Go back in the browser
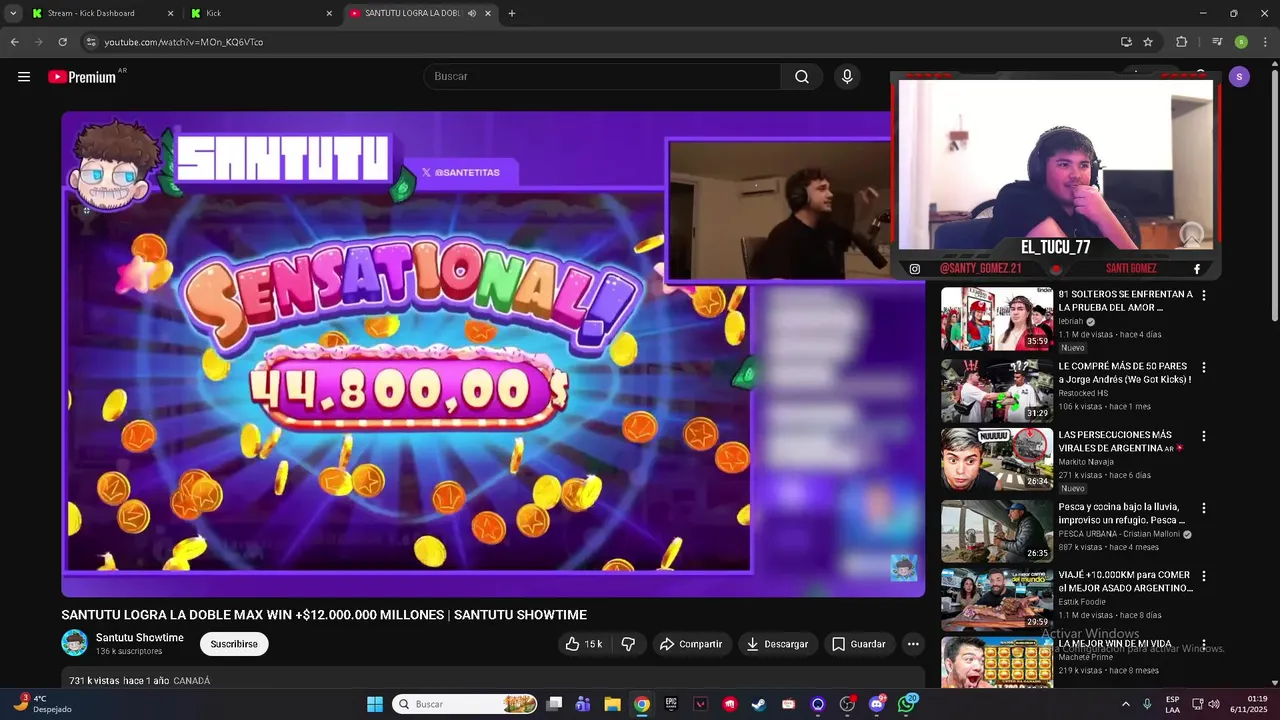1280x720 pixels. [15, 42]
